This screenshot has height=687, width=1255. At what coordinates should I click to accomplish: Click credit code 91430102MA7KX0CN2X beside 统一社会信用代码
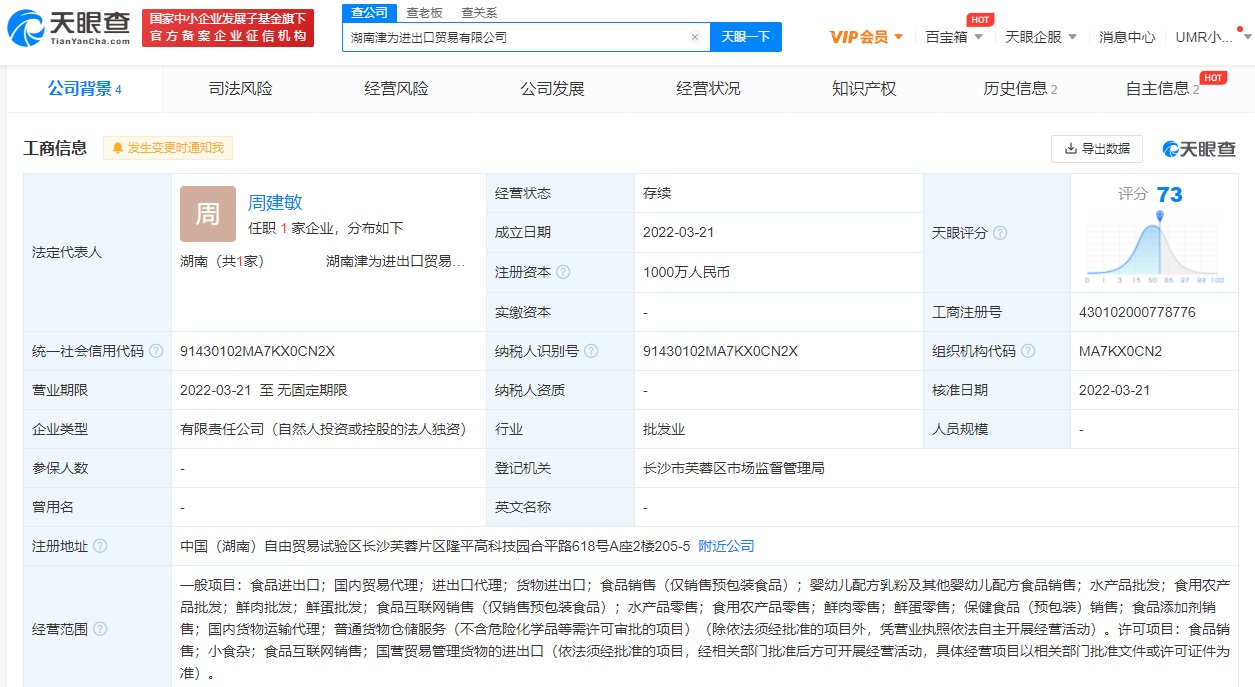point(257,351)
